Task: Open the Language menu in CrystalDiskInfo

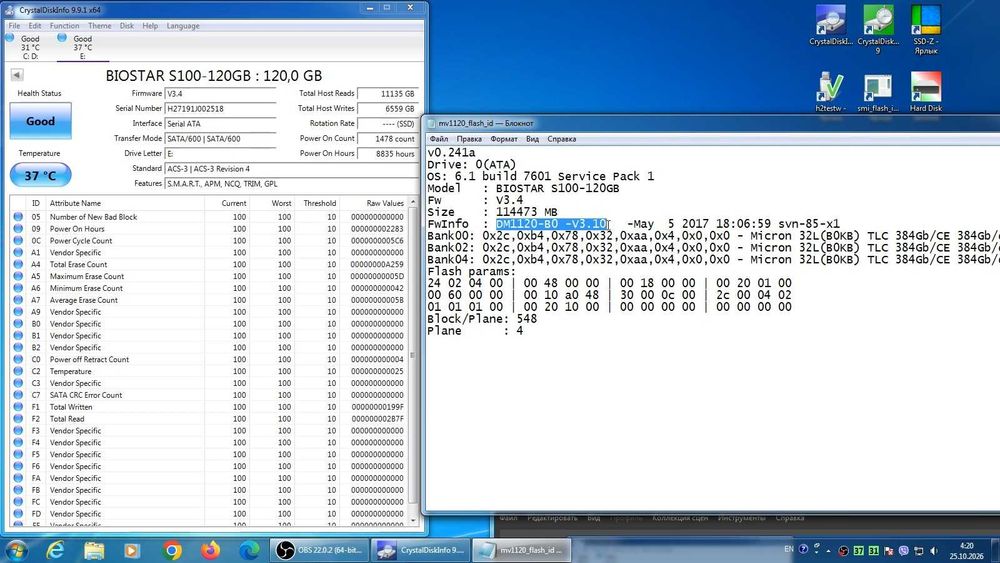Action: (183, 26)
